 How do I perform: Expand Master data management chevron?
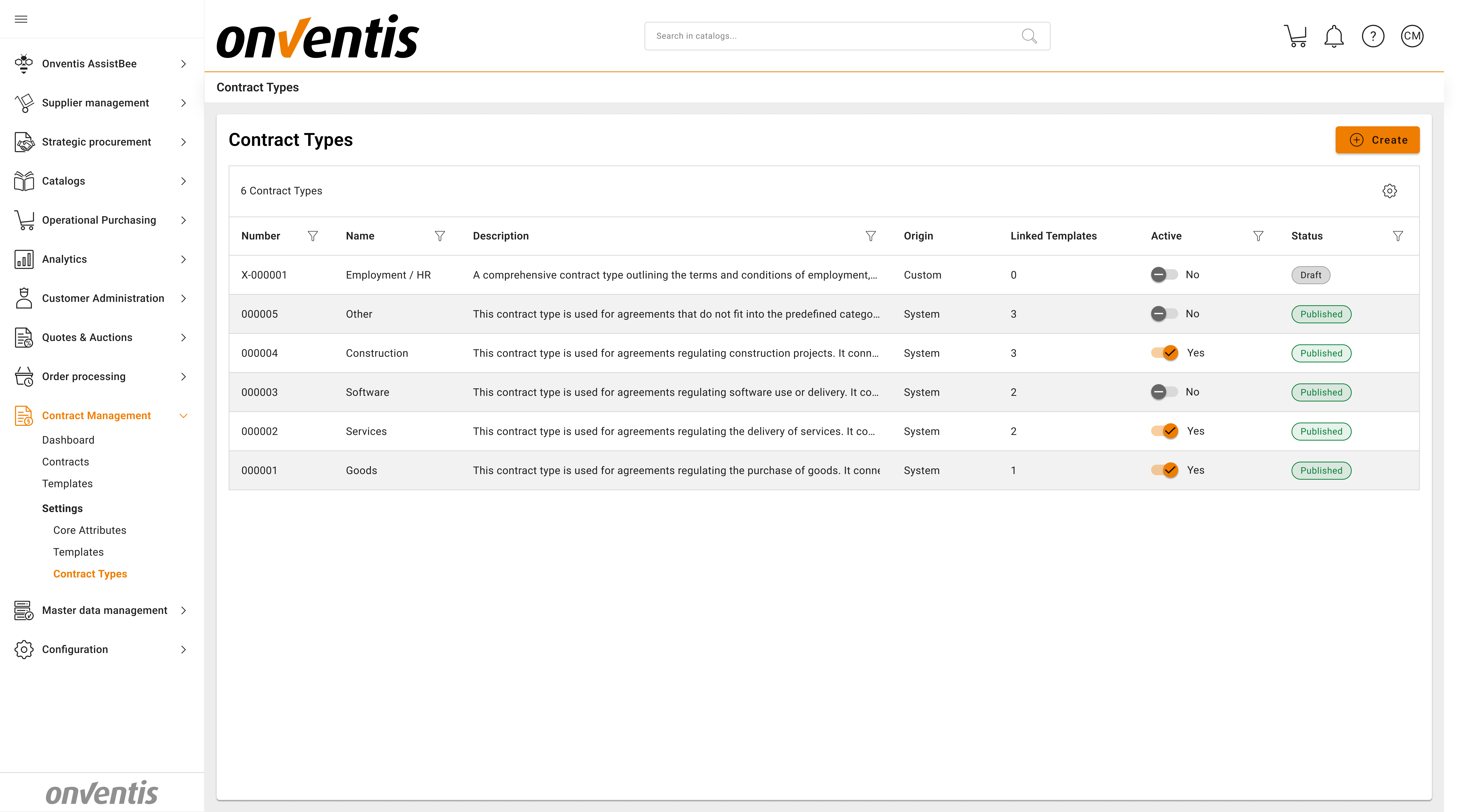183,611
